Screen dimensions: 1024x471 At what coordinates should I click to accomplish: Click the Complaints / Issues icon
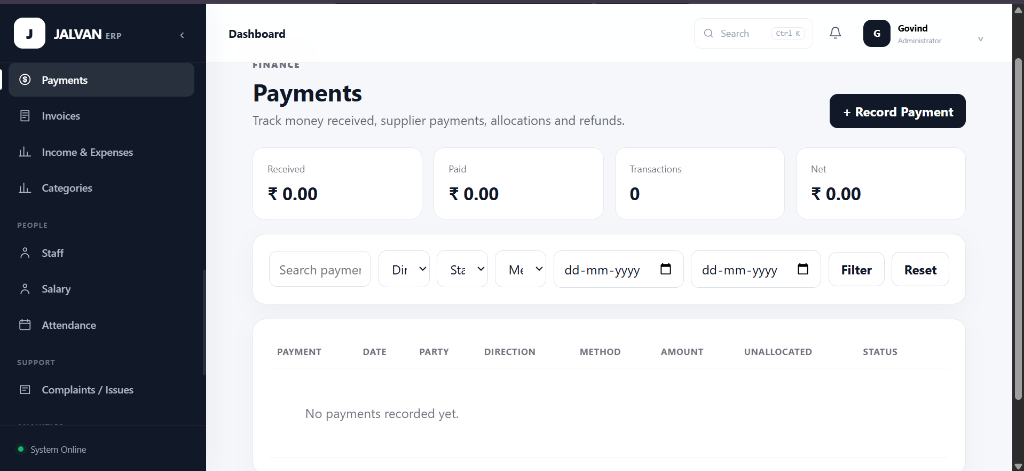(x=25, y=389)
